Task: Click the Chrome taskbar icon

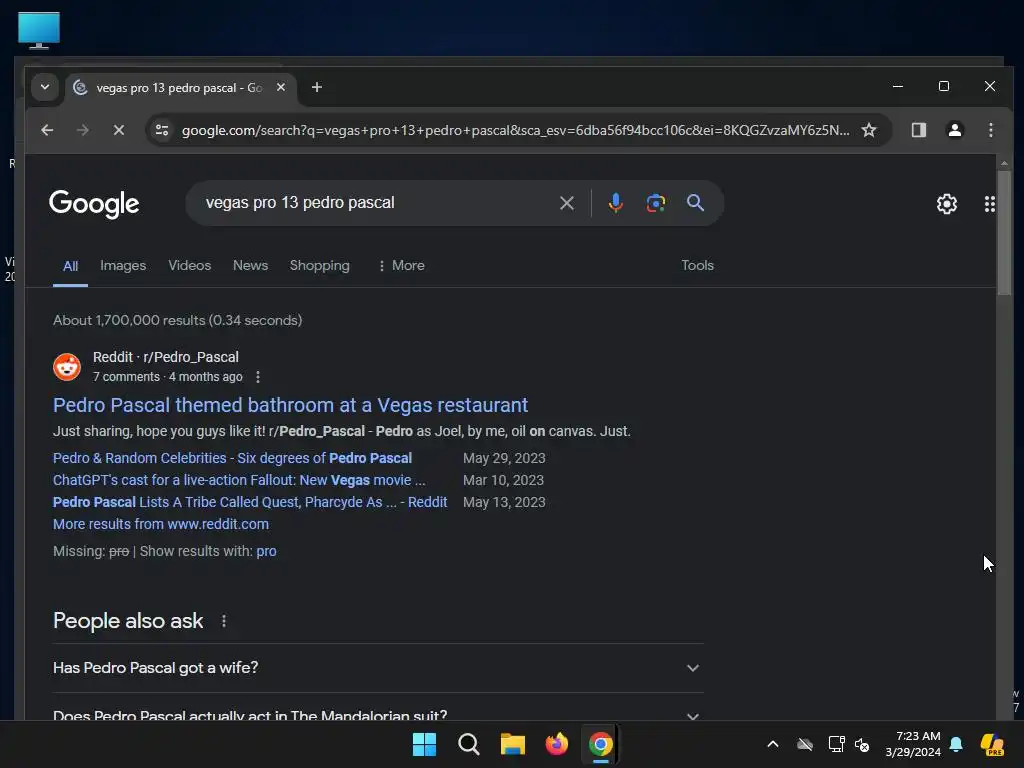Action: click(x=600, y=744)
